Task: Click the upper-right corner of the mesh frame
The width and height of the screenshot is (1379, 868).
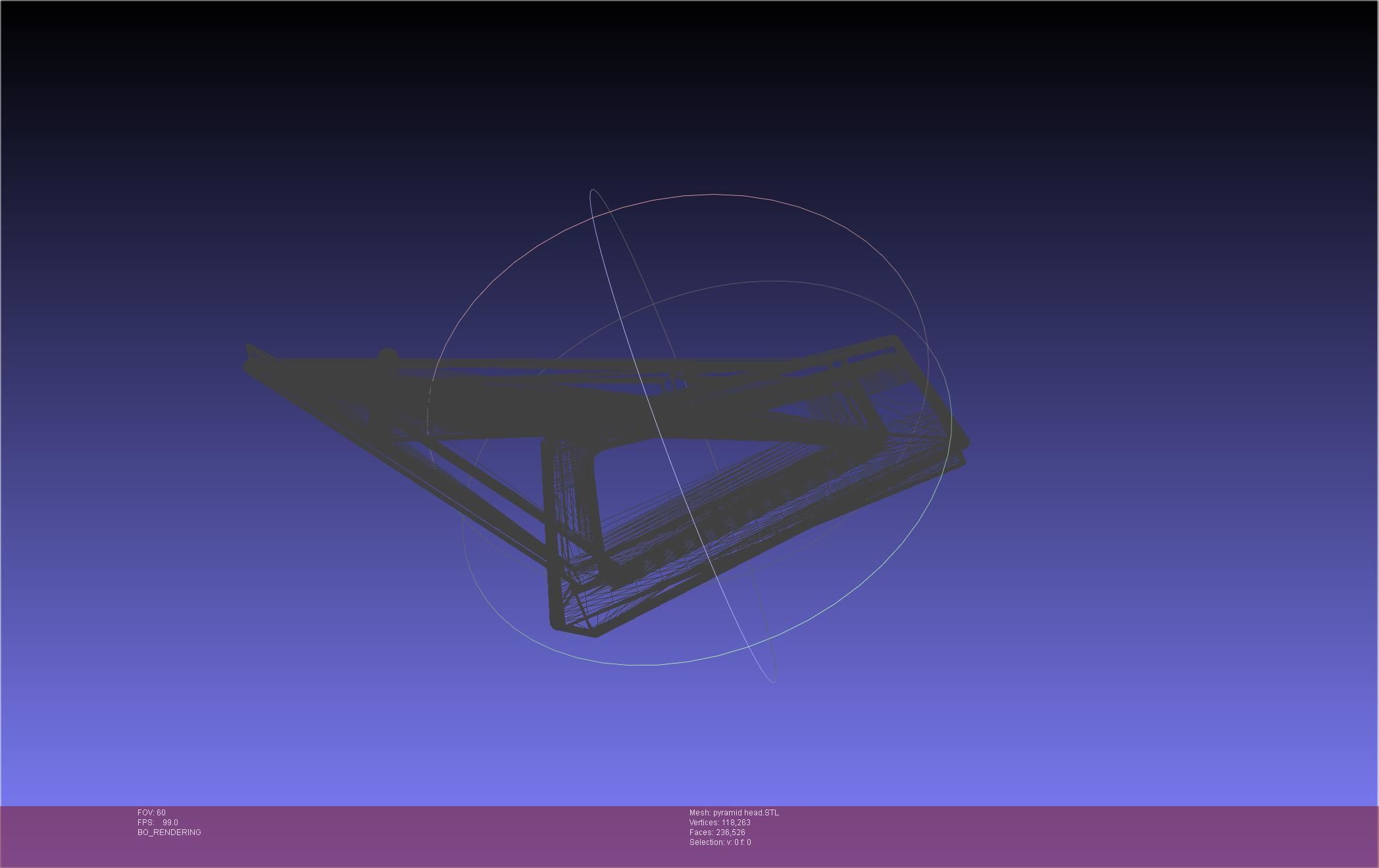Action: tap(893, 339)
